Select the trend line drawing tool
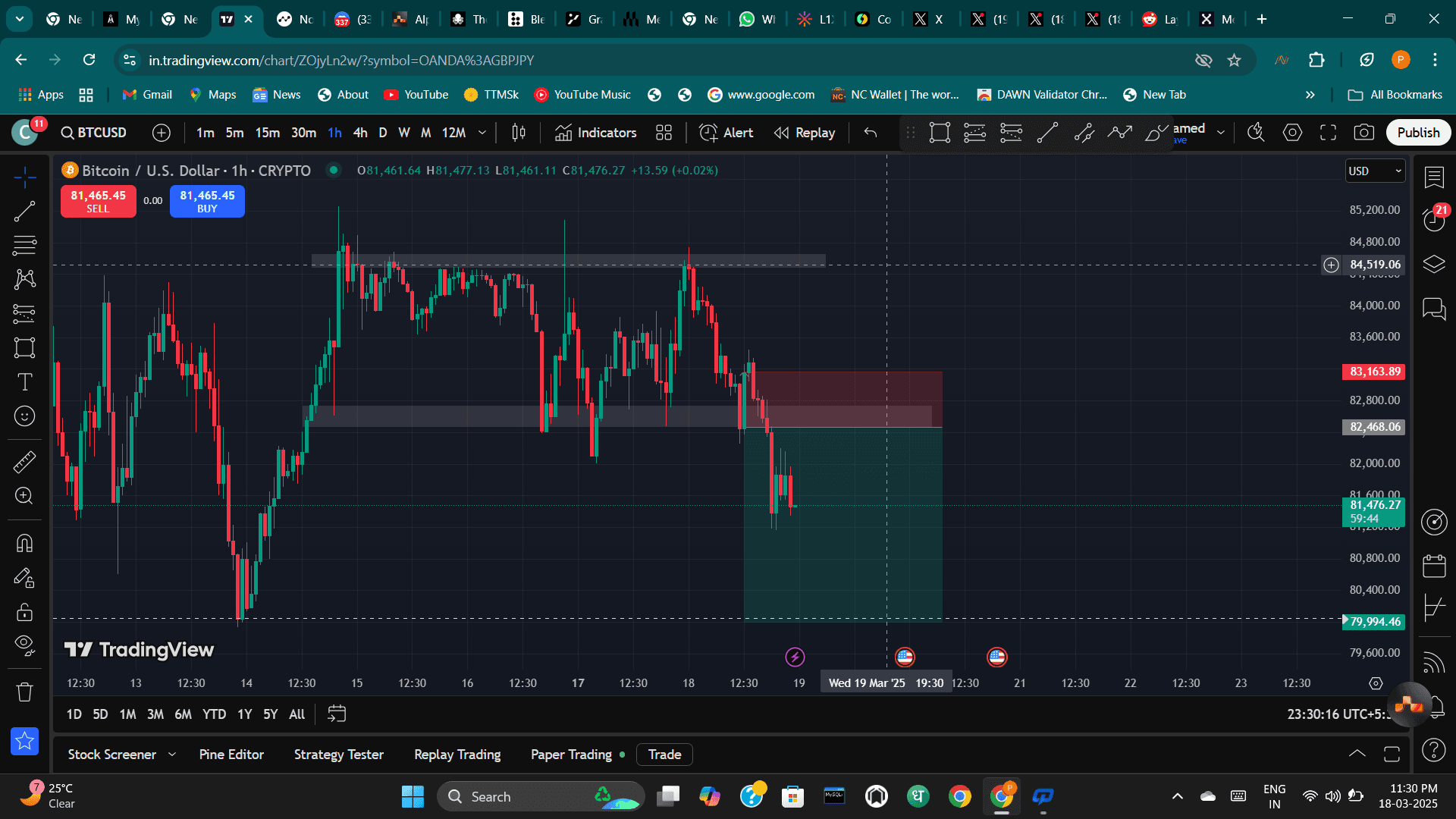1456x819 pixels. point(24,212)
